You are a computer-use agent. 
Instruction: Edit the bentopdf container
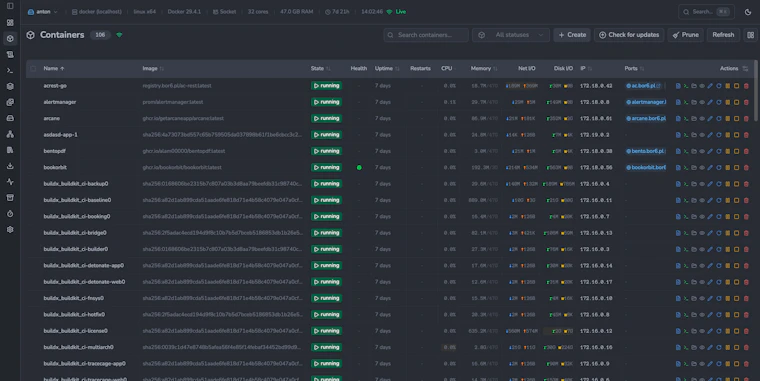[710, 151]
